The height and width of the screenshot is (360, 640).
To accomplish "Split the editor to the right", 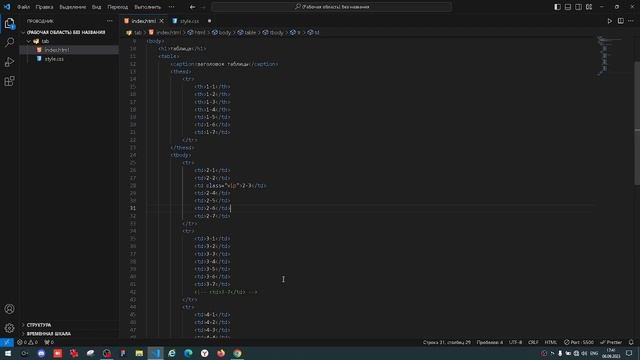I will 620,21.
